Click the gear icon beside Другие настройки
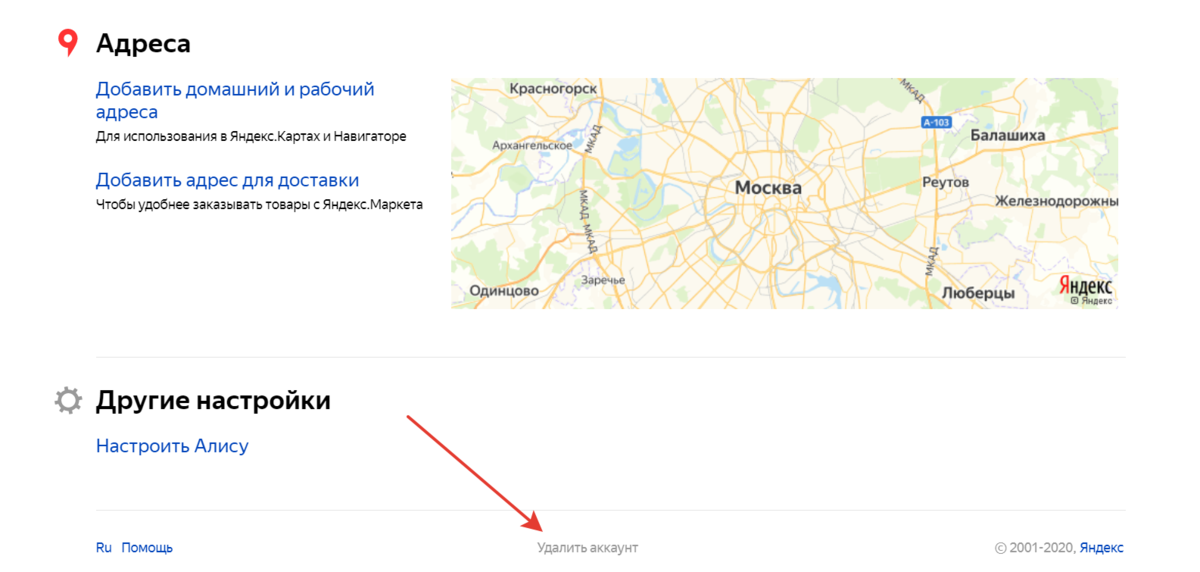 pyautogui.click(x=68, y=401)
